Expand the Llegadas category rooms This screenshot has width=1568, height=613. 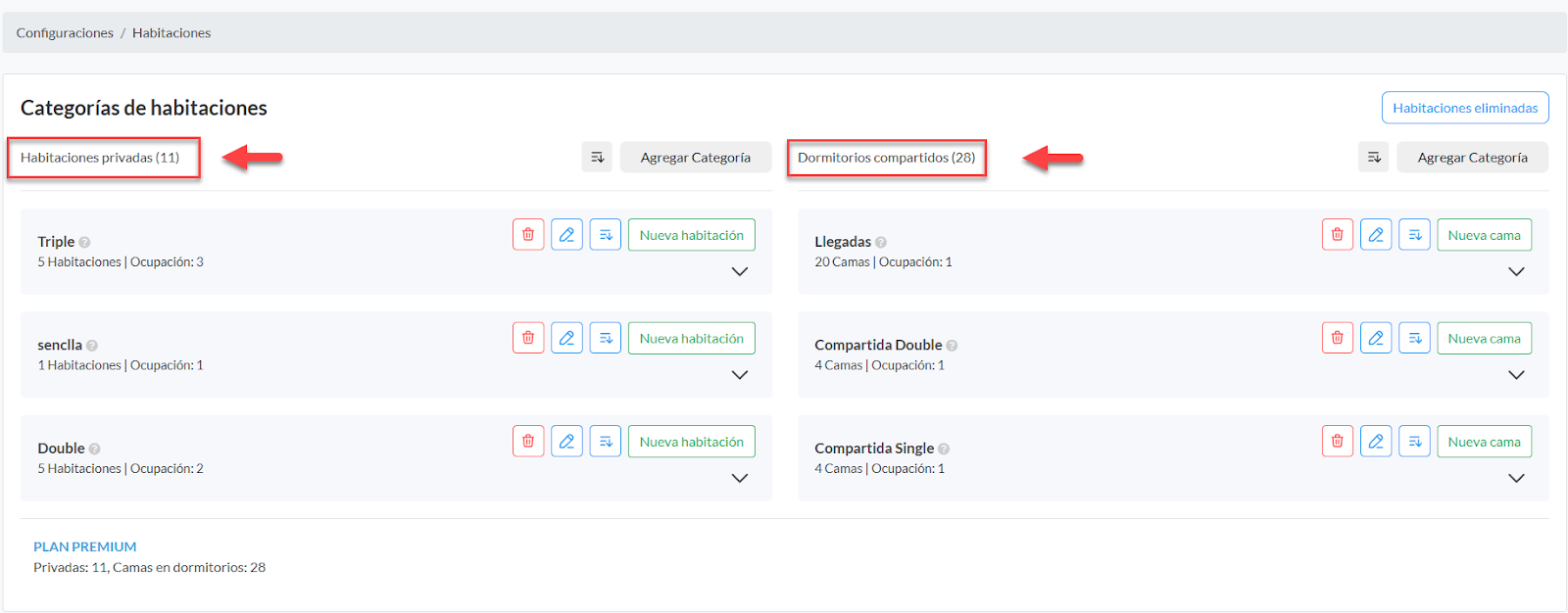tap(1516, 271)
